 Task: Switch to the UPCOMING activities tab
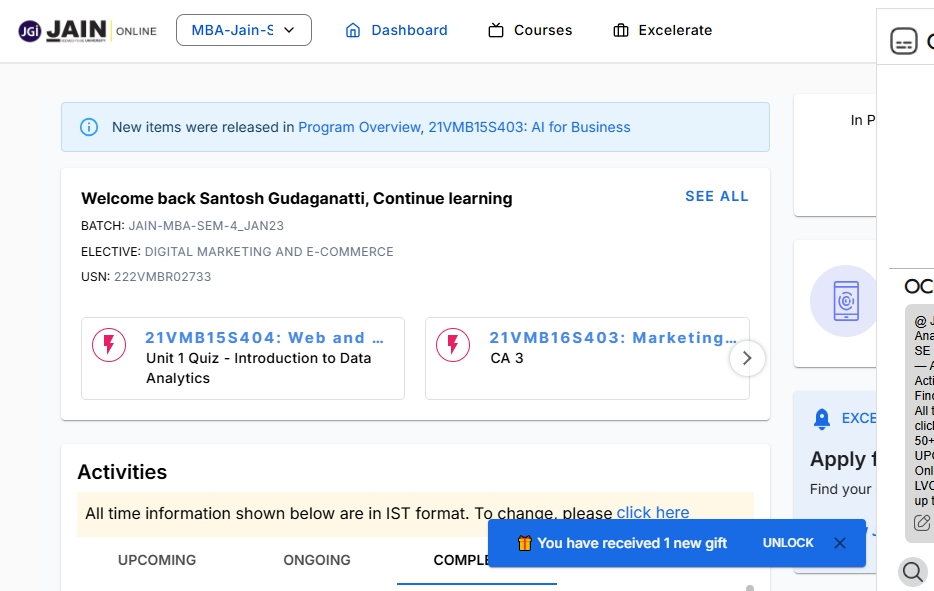(157, 560)
